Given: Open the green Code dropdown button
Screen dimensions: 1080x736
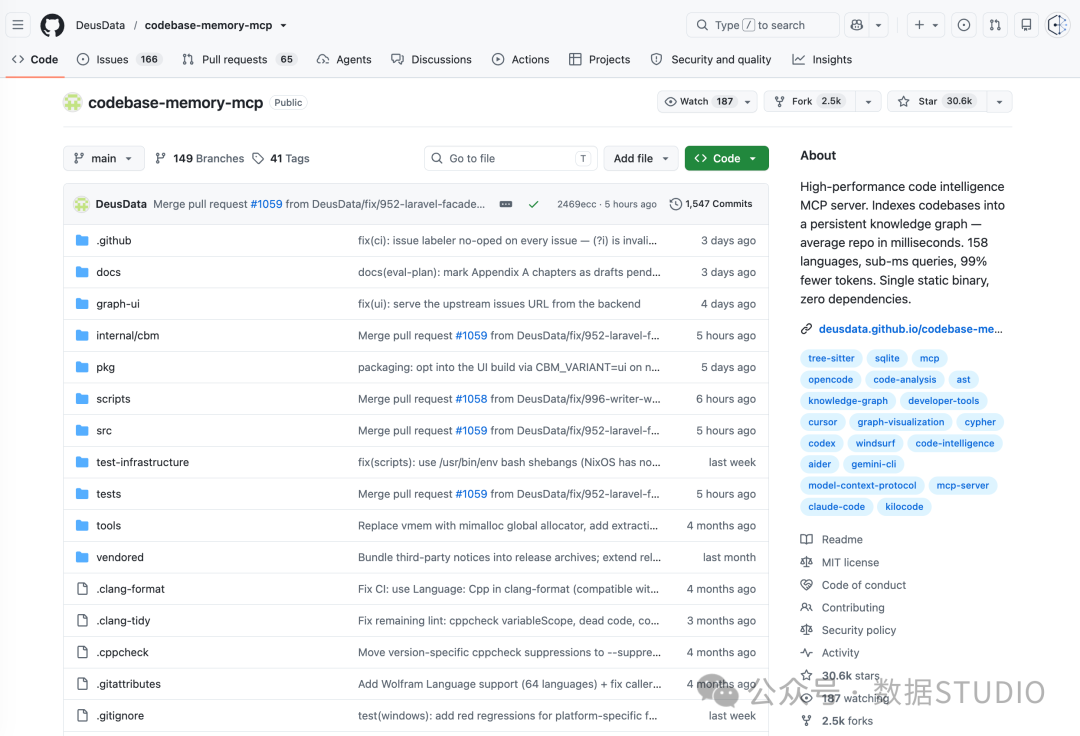Looking at the screenshot, I should pyautogui.click(x=727, y=158).
